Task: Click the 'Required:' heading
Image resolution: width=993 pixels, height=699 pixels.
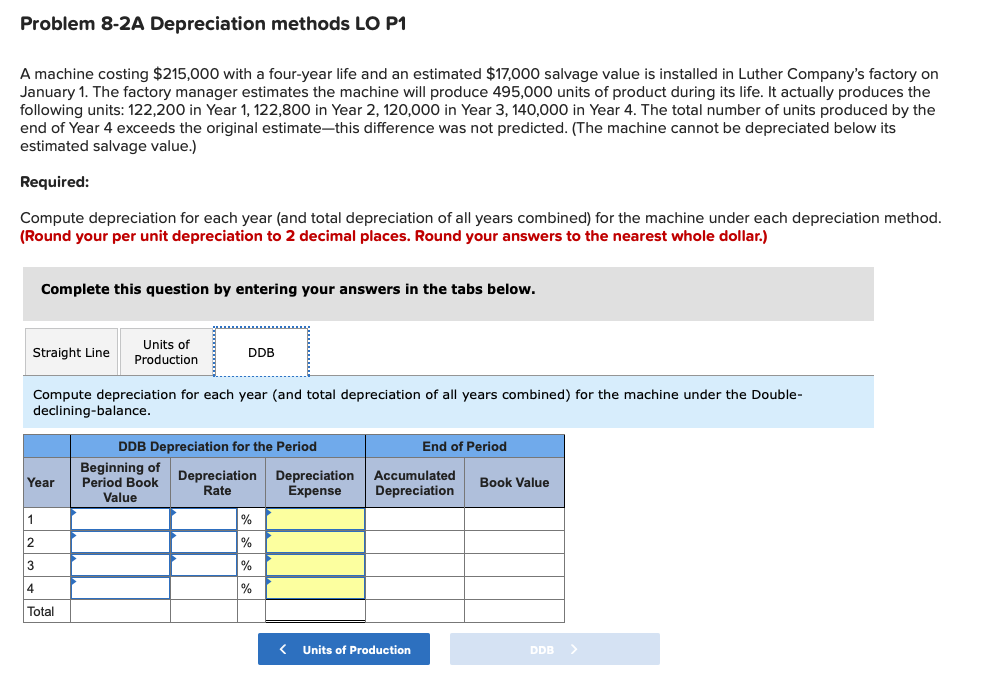Action: click(54, 182)
